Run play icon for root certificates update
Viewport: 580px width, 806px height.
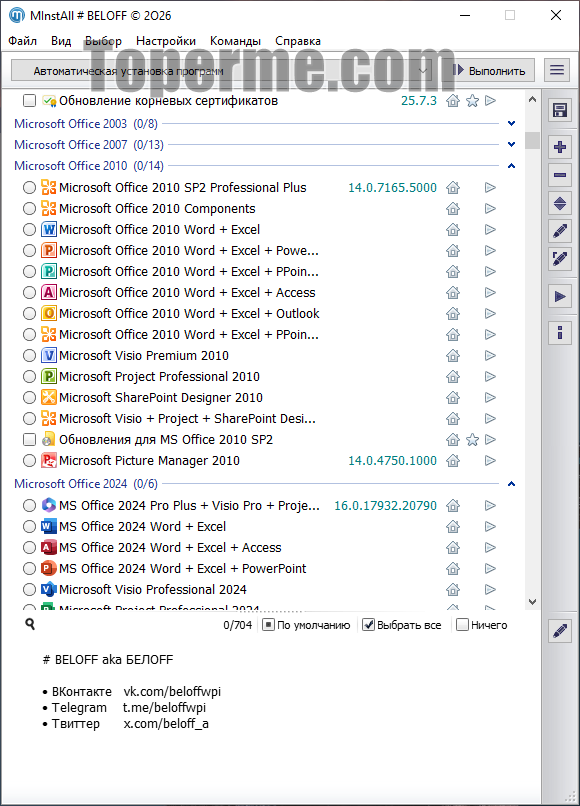[490, 101]
